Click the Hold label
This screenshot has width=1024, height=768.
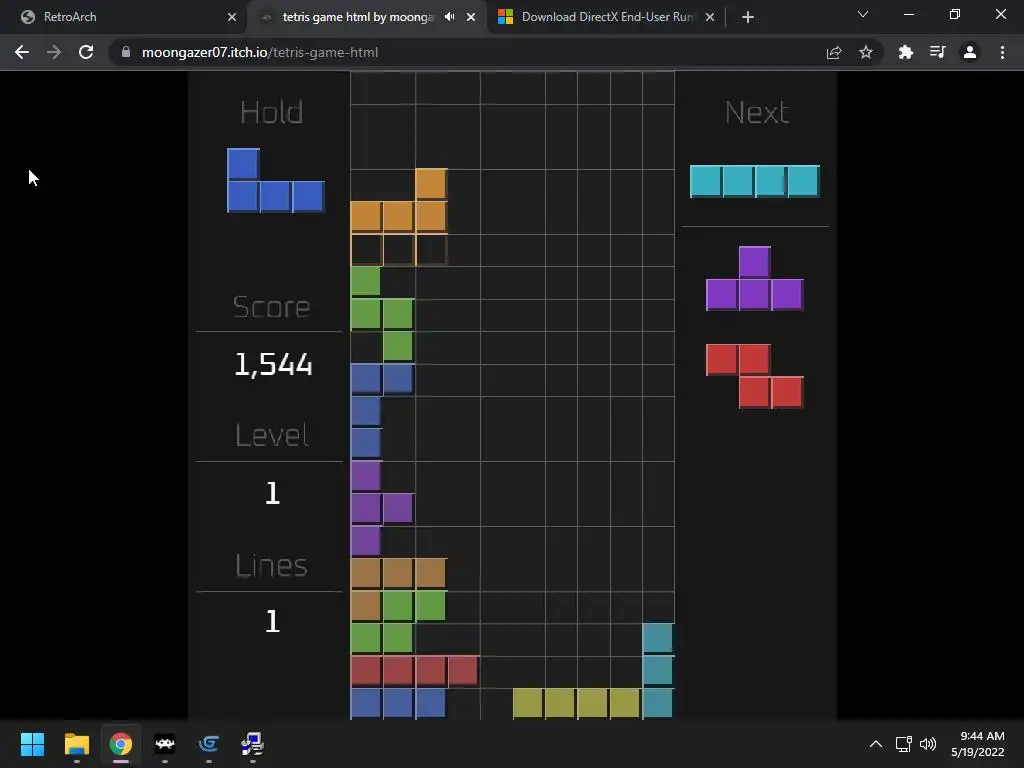coord(272,112)
